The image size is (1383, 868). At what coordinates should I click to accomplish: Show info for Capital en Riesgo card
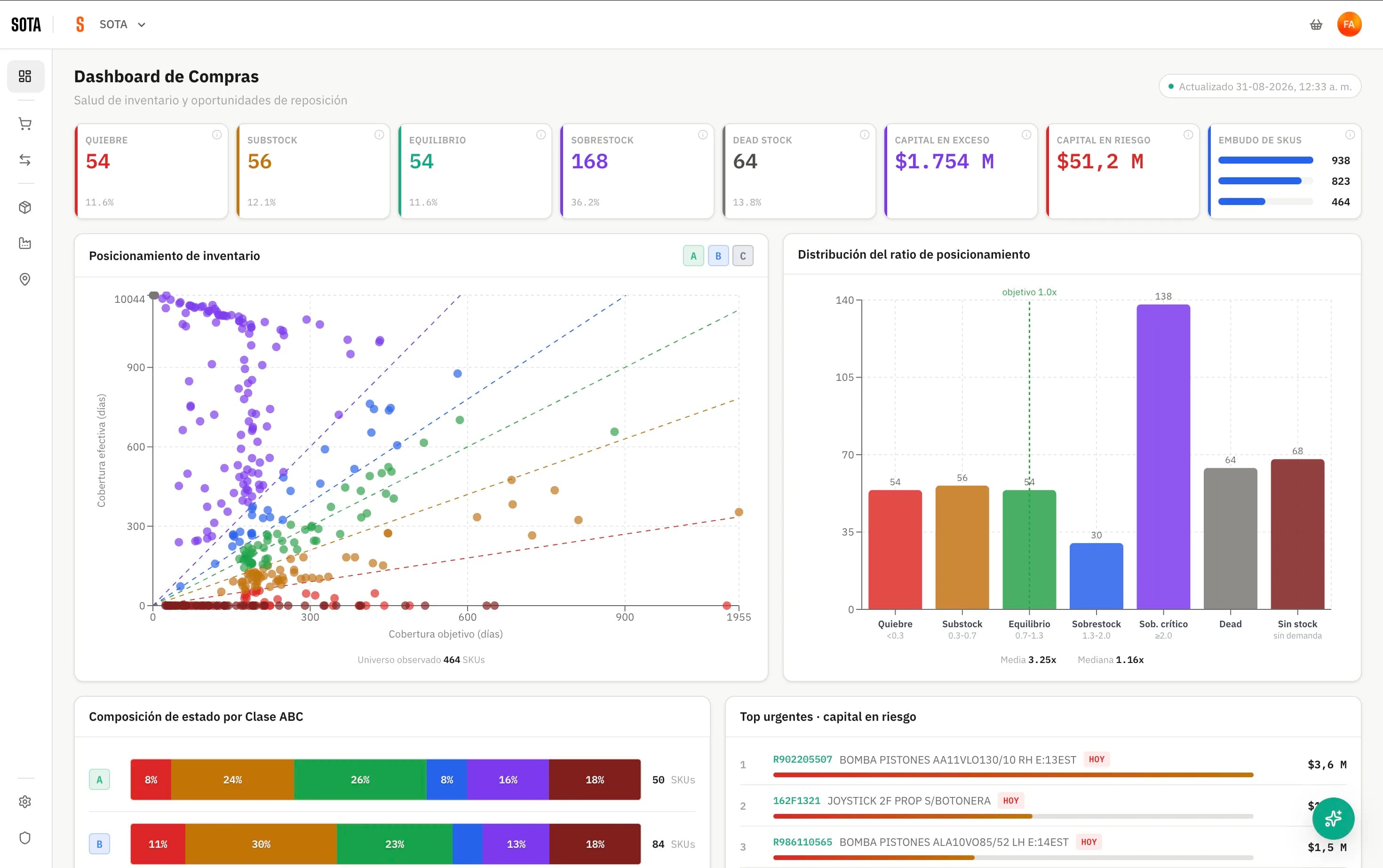(x=1188, y=135)
